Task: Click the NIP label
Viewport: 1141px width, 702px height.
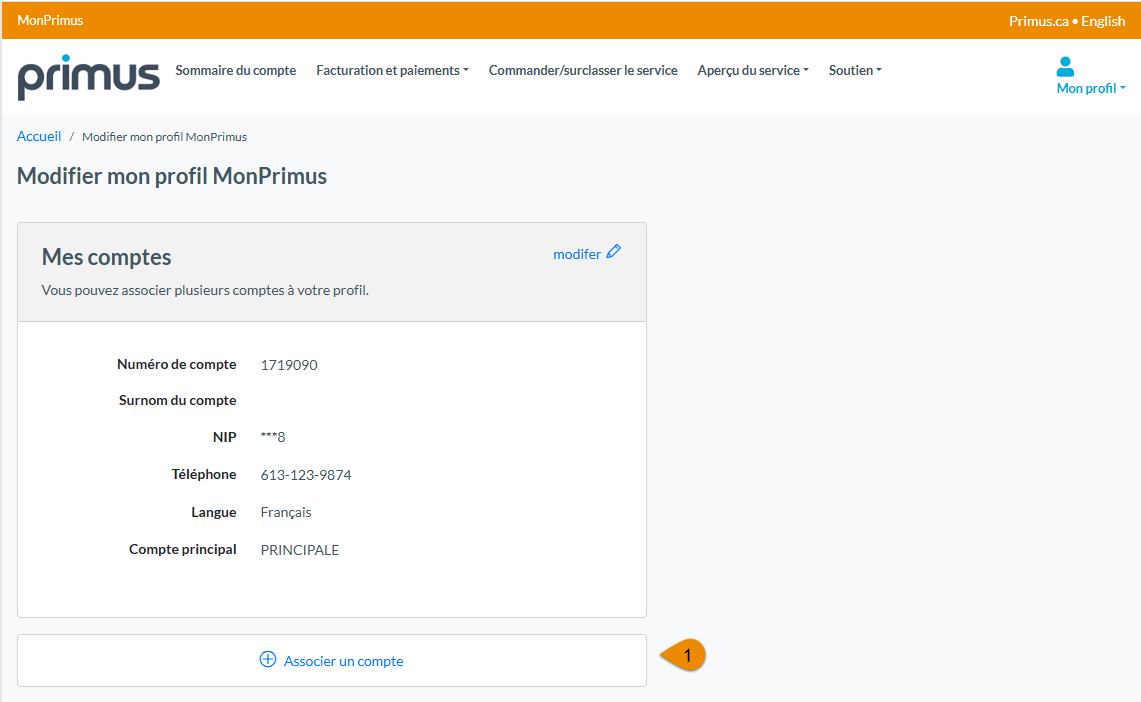Action: [225, 437]
